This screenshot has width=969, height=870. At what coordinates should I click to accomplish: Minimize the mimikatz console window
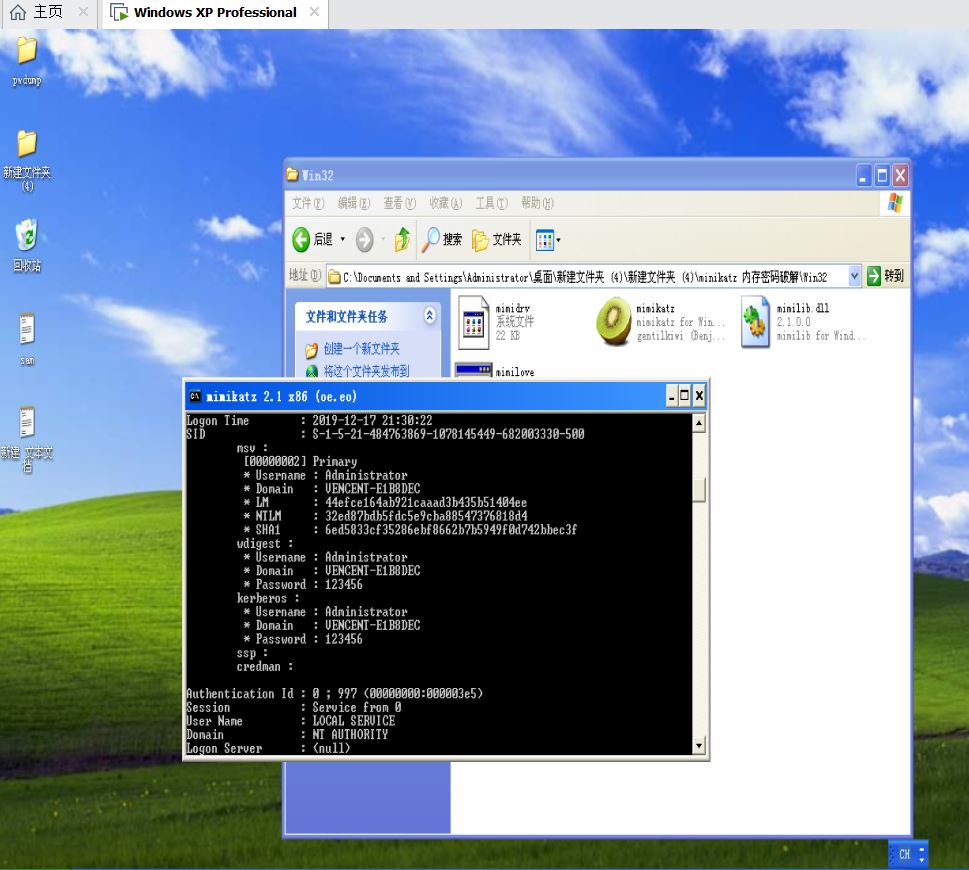click(x=671, y=396)
